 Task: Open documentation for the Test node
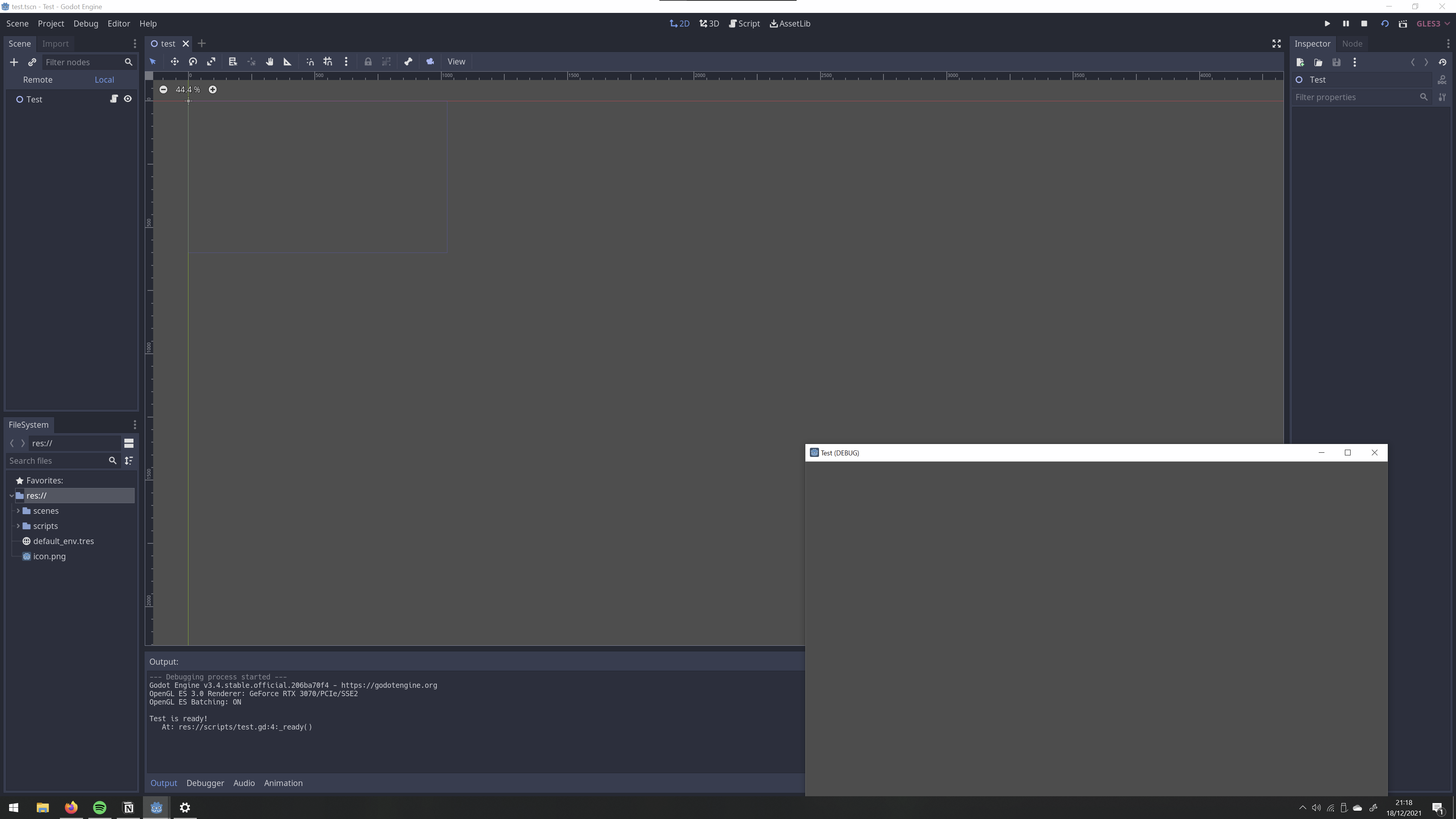[1442, 80]
